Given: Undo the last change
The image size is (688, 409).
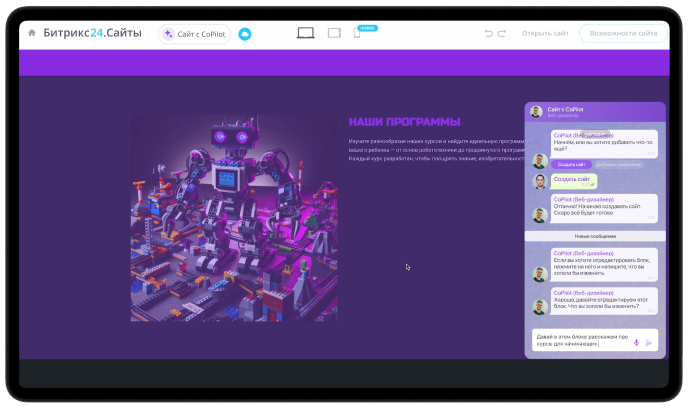Looking at the screenshot, I should 489,34.
